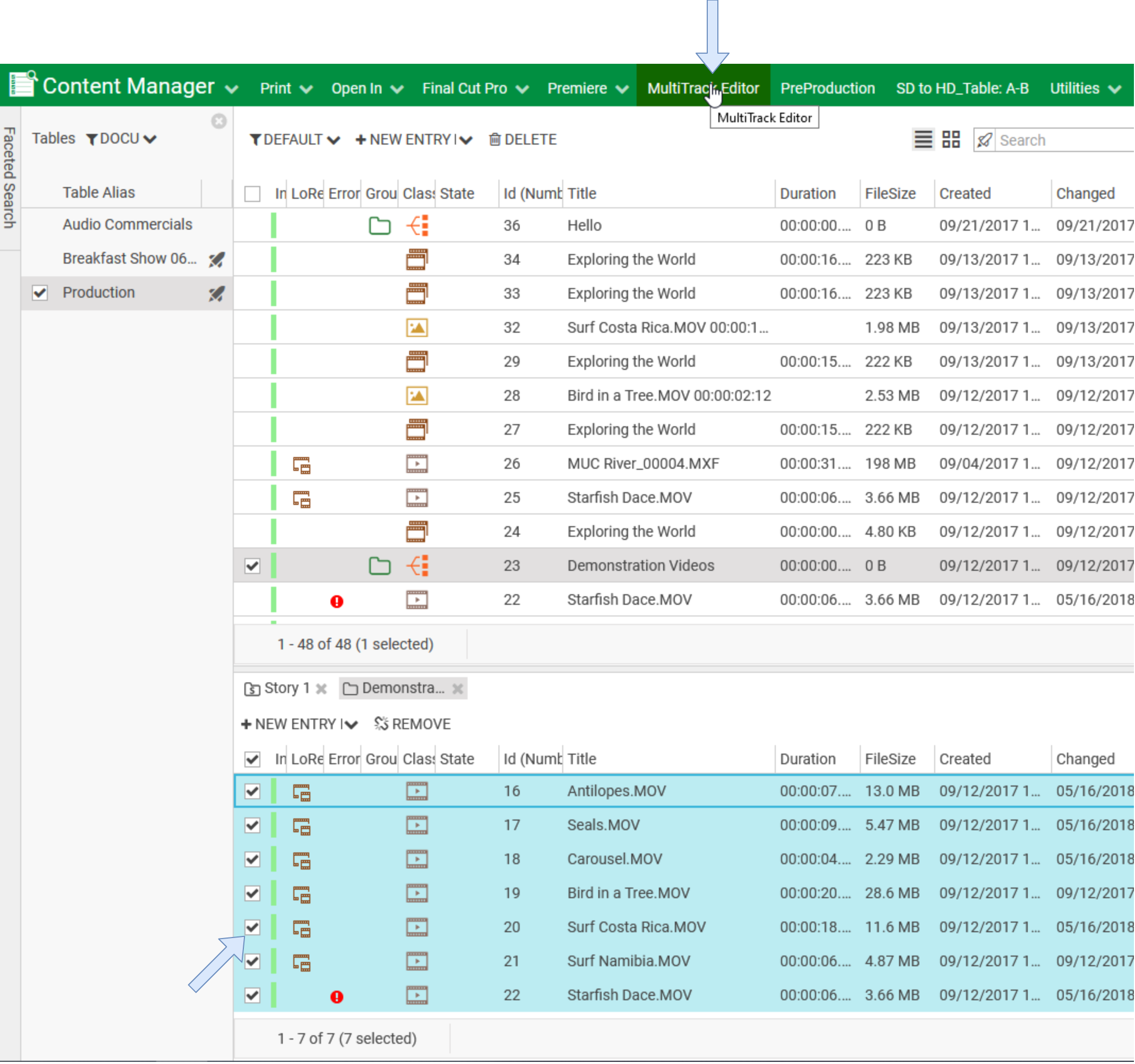
Task: Click rocket icon next to Production table
Action: (216, 293)
